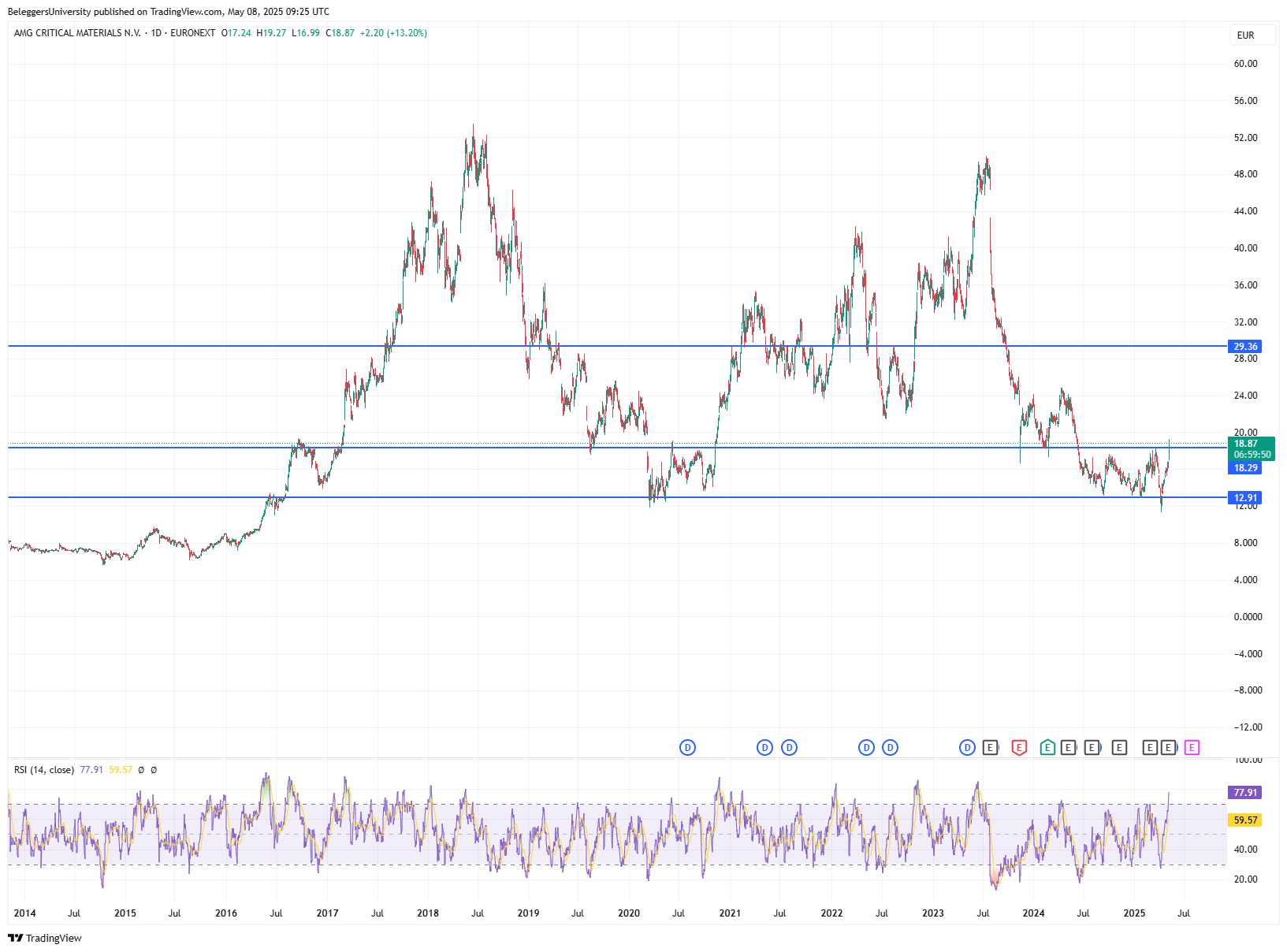Click the 29.36 horizontal line price label

click(1245, 346)
